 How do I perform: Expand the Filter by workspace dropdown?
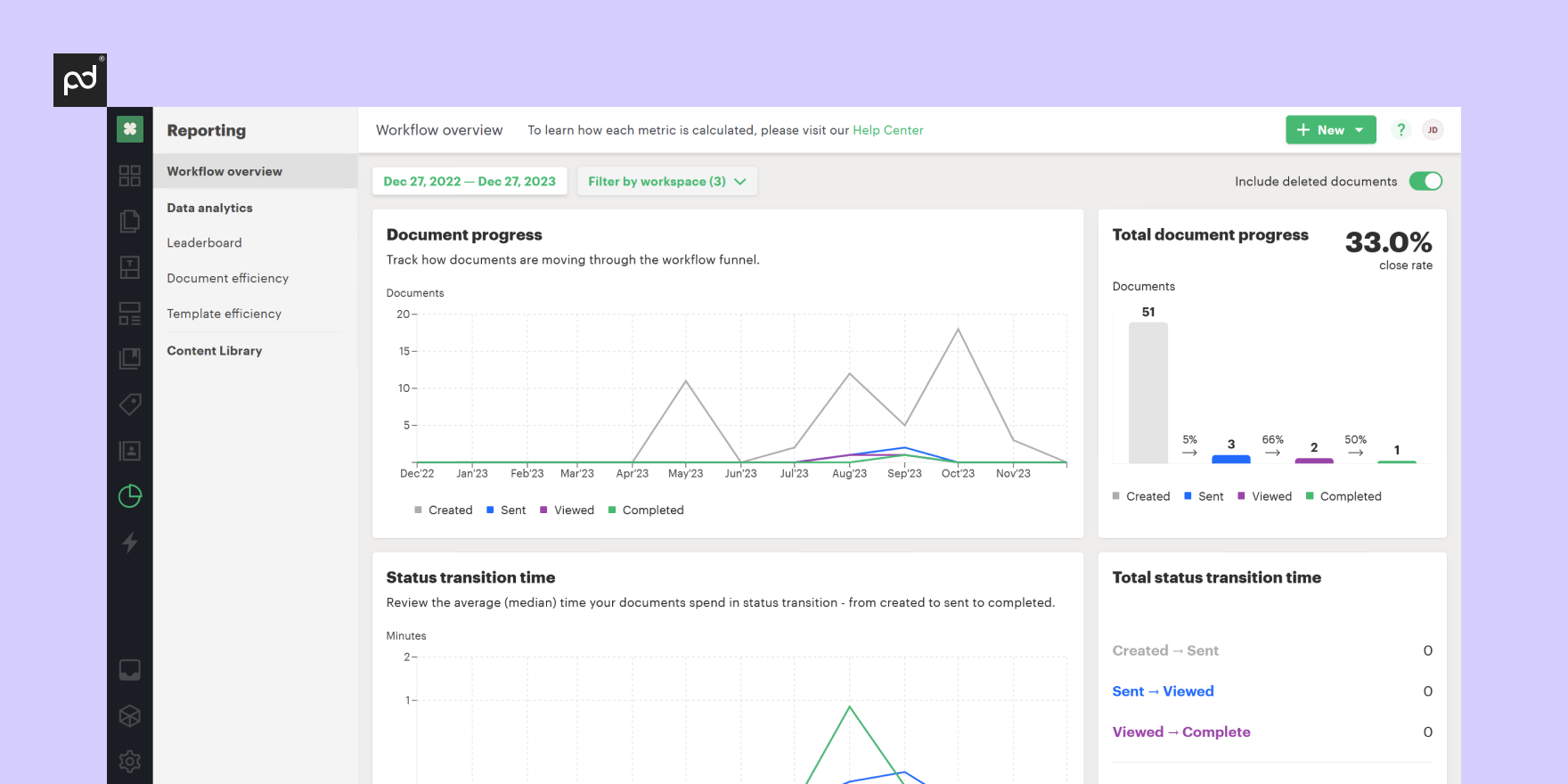click(666, 182)
